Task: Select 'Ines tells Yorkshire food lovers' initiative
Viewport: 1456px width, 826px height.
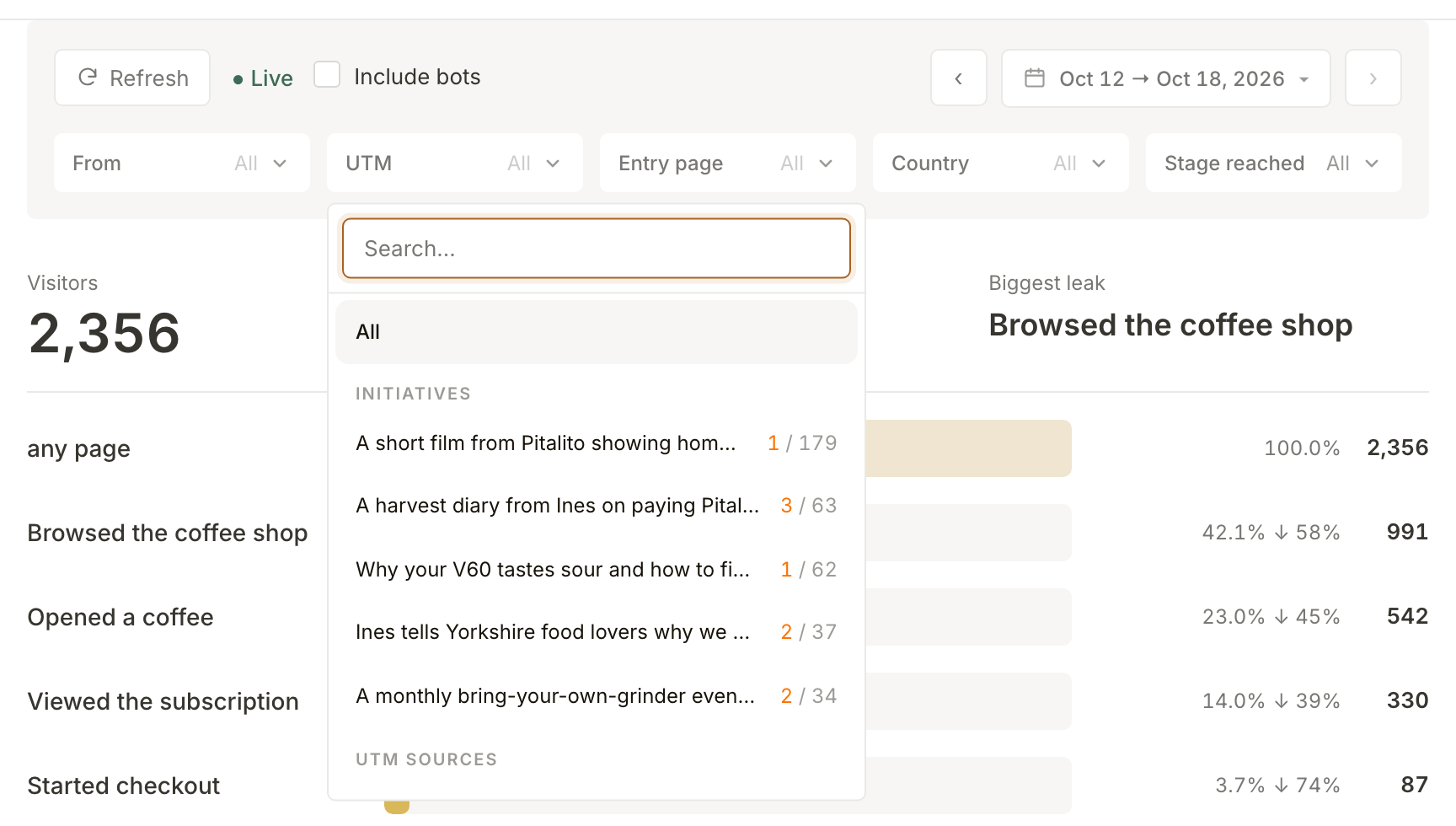Action: [597, 632]
